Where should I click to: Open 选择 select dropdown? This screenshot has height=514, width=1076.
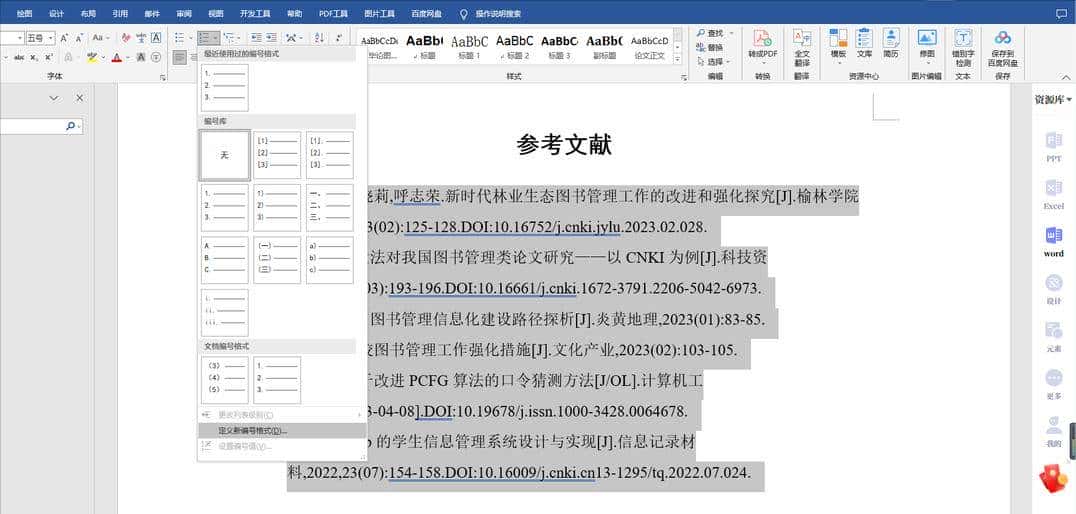click(x=713, y=62)
